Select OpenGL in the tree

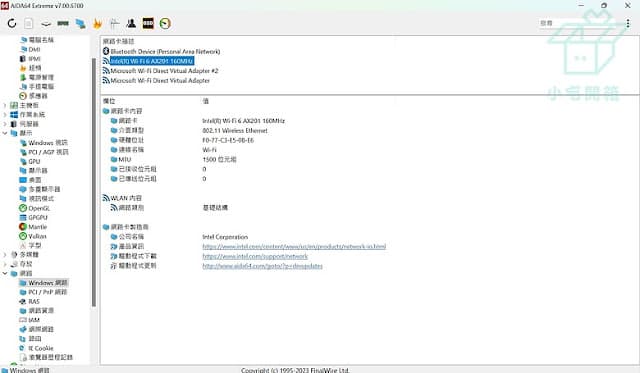pyautogui.click(x=34, y=208)
